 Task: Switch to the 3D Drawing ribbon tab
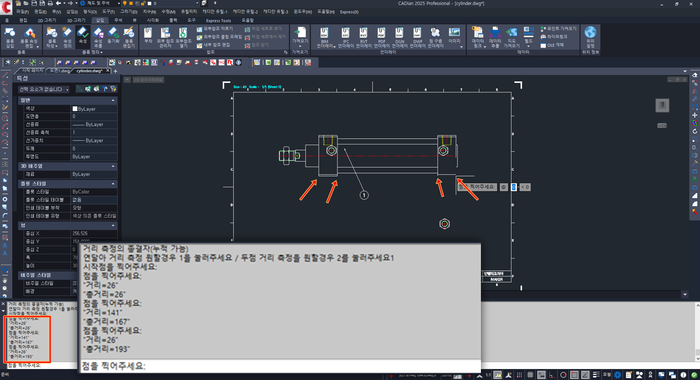point(76,21)
